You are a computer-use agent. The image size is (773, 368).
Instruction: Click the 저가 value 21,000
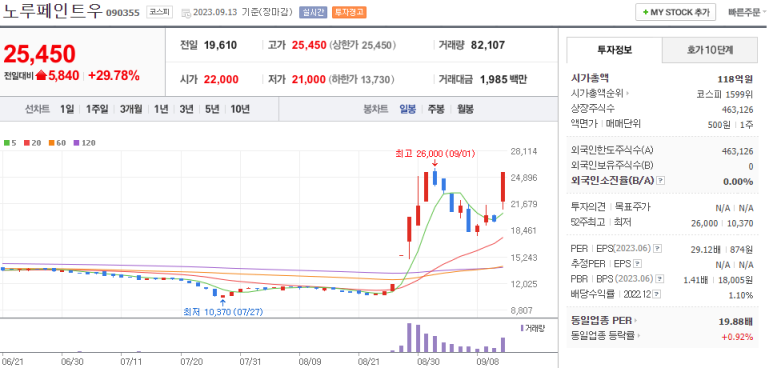[x=309, y=79]
